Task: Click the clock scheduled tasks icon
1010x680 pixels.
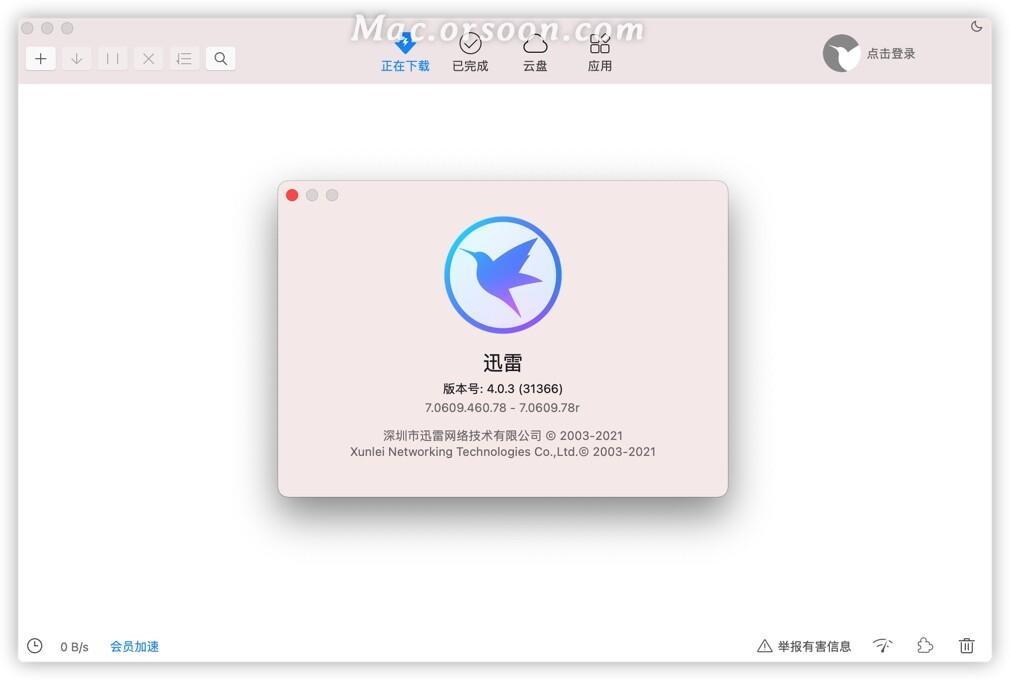Action: click(x=35, y=645)
